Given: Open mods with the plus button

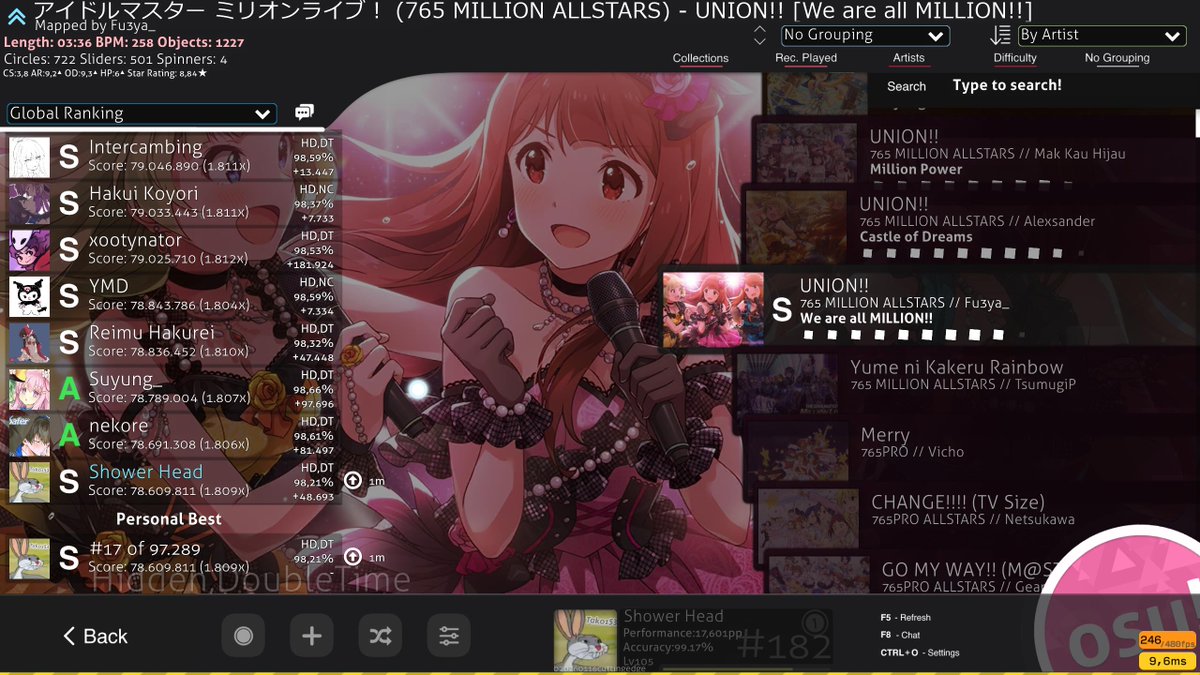Looking at the screenshot, I should pos(311,636).
